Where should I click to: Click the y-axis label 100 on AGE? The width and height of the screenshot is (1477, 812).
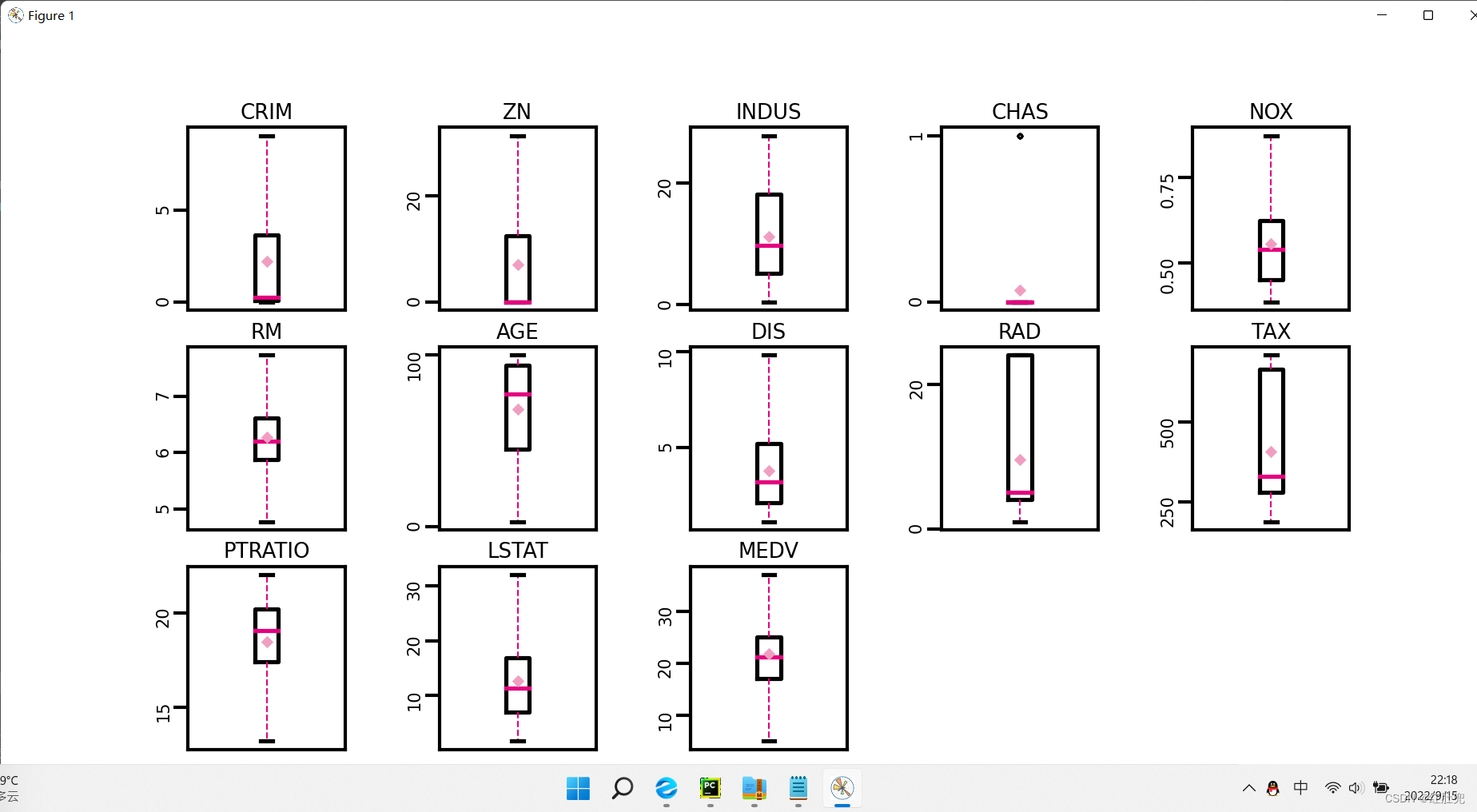[x=414, y=367]
